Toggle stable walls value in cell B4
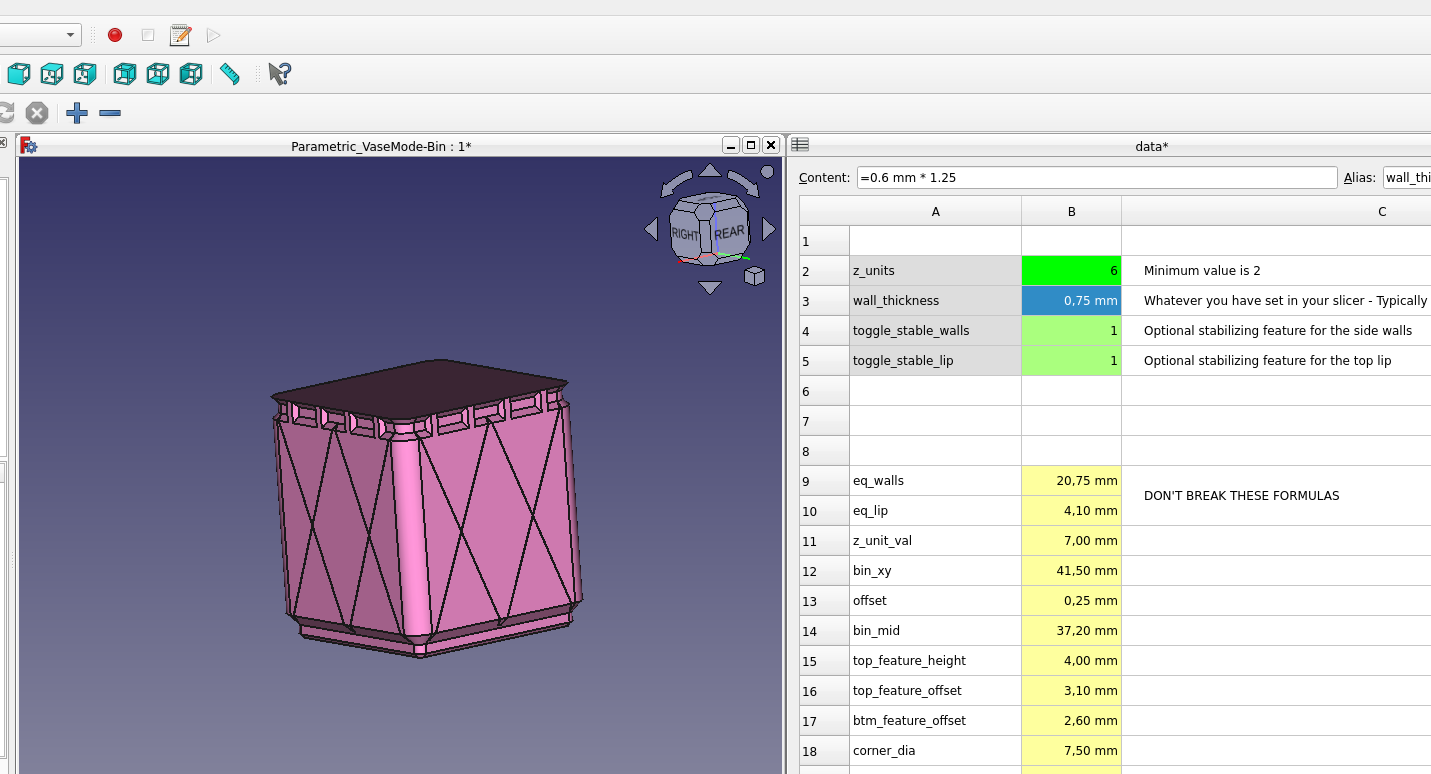 click(x=1071, y=331)
